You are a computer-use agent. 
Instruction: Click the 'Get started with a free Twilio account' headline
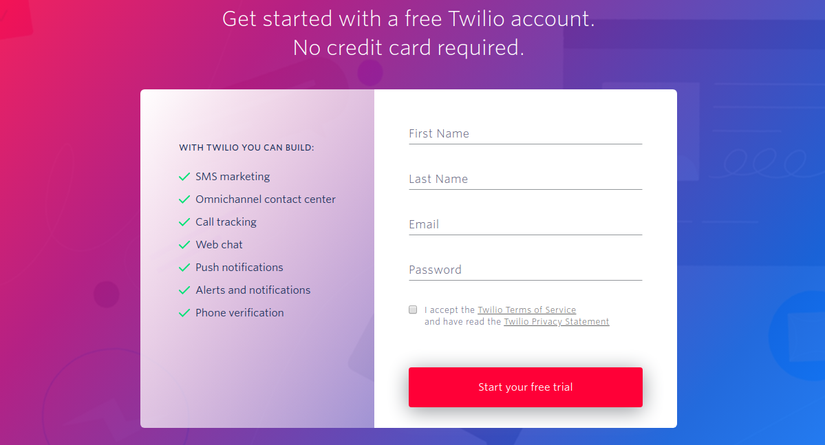[x=409, y=19]
